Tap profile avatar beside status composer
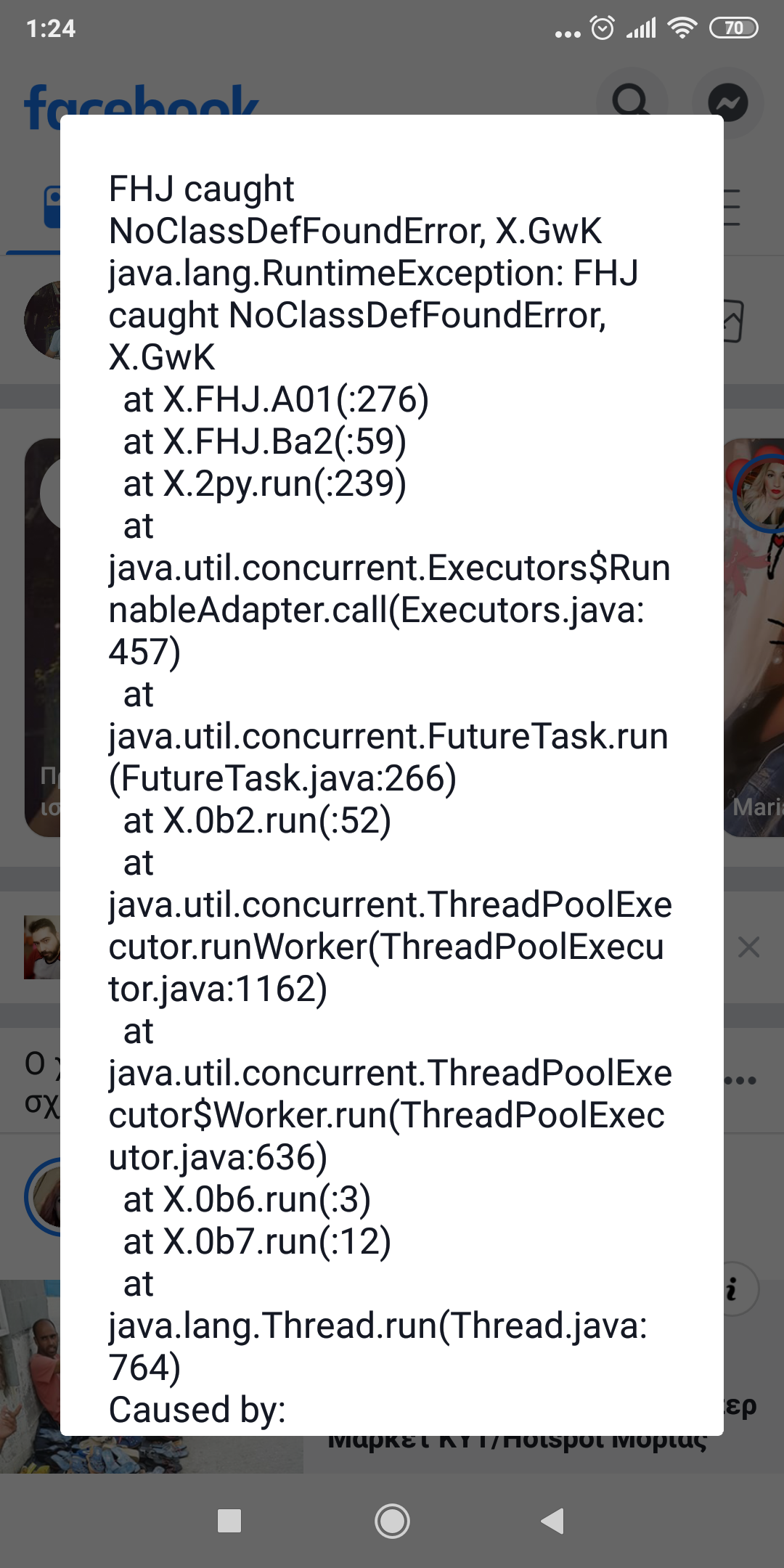The image size is (784, 1568). point(42,320)
